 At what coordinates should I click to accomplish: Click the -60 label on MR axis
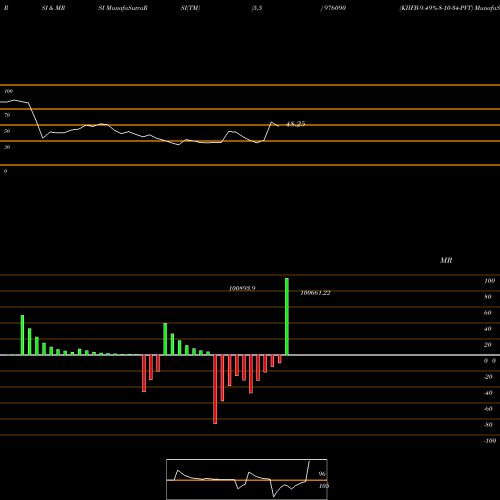[488, 409]
